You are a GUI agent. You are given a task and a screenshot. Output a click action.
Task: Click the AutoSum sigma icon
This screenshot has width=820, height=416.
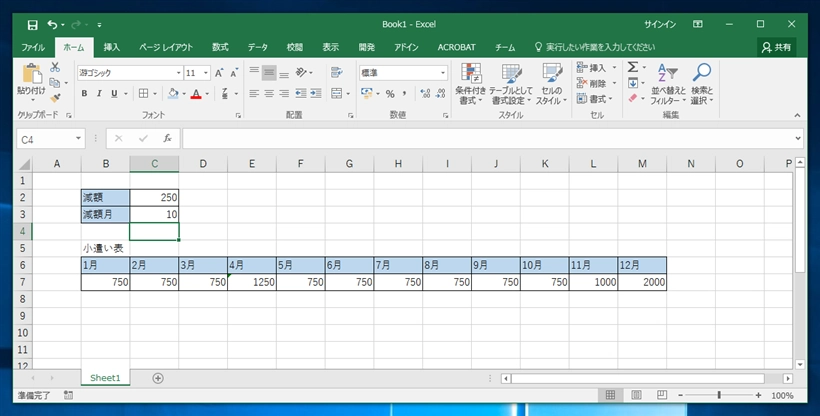point(633,67)
